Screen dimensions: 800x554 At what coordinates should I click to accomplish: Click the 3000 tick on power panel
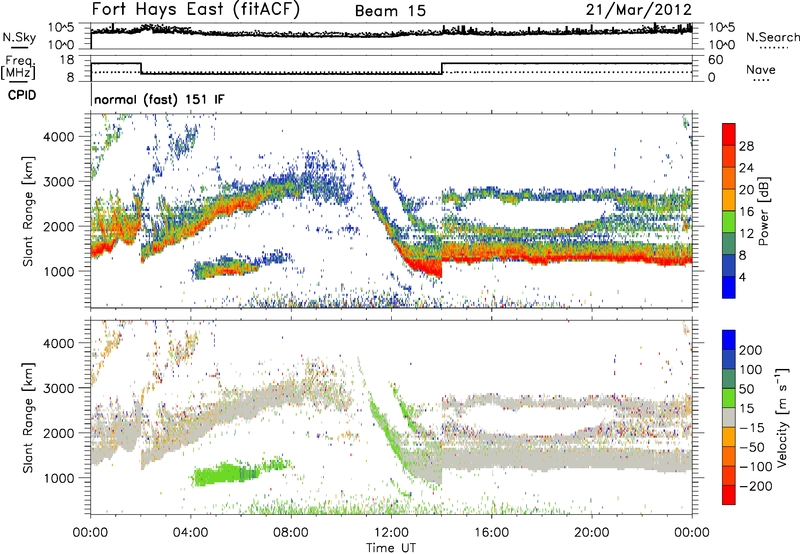pos(58,182)
